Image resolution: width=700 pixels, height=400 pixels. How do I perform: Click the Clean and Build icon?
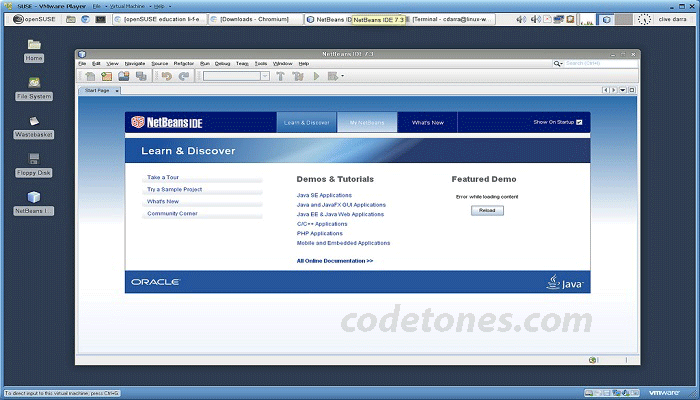298,76
